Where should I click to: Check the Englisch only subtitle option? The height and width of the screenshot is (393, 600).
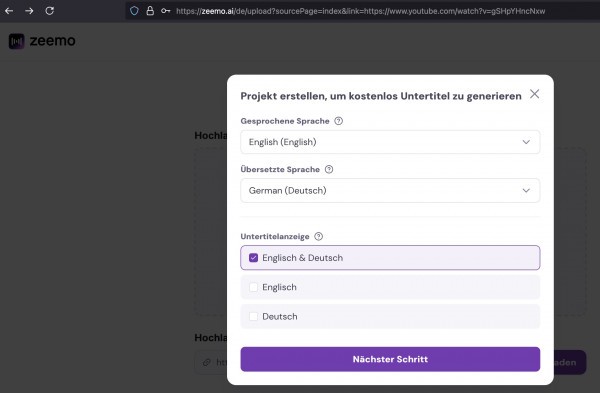pos(253,287)
